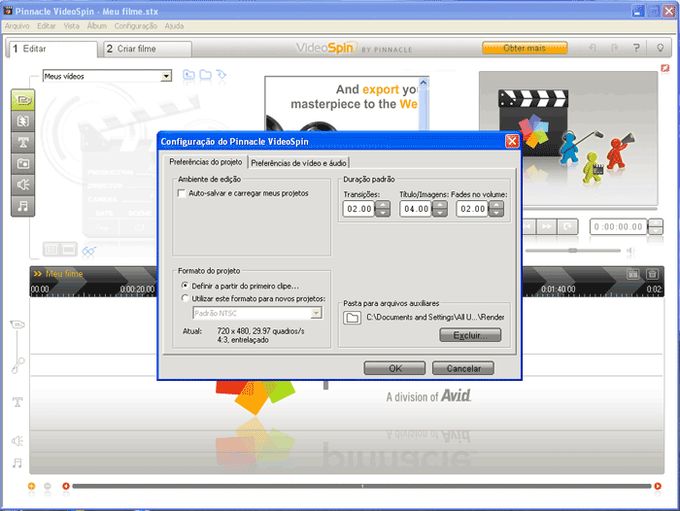Select the Videos album icon in sidebar
This screenshot has width=680, height=511.
tap(23, 101)
